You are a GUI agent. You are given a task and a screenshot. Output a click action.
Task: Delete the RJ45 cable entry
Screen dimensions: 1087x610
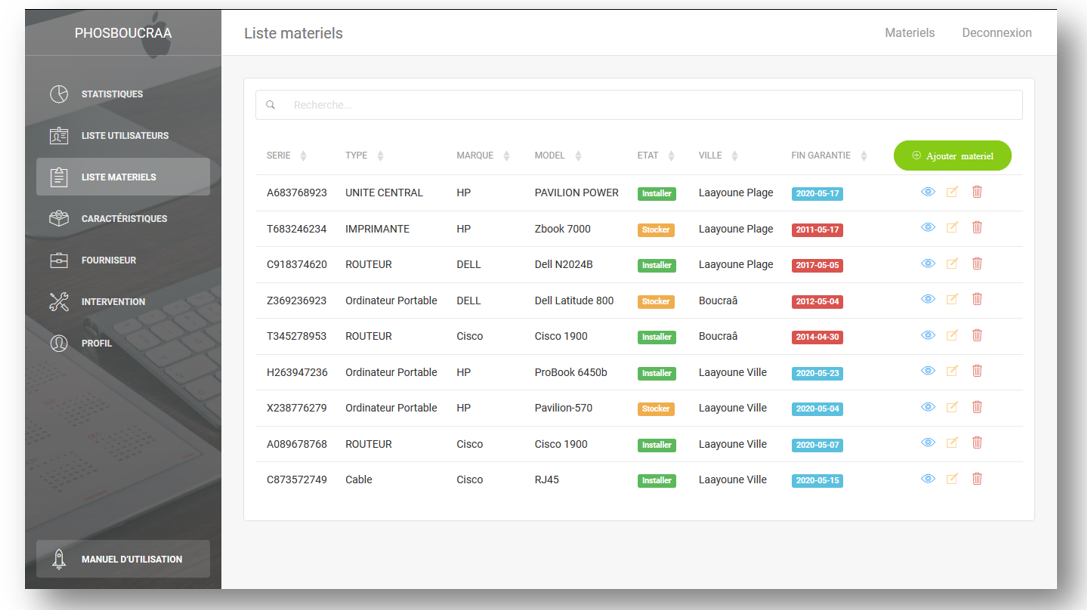point(977,479)
